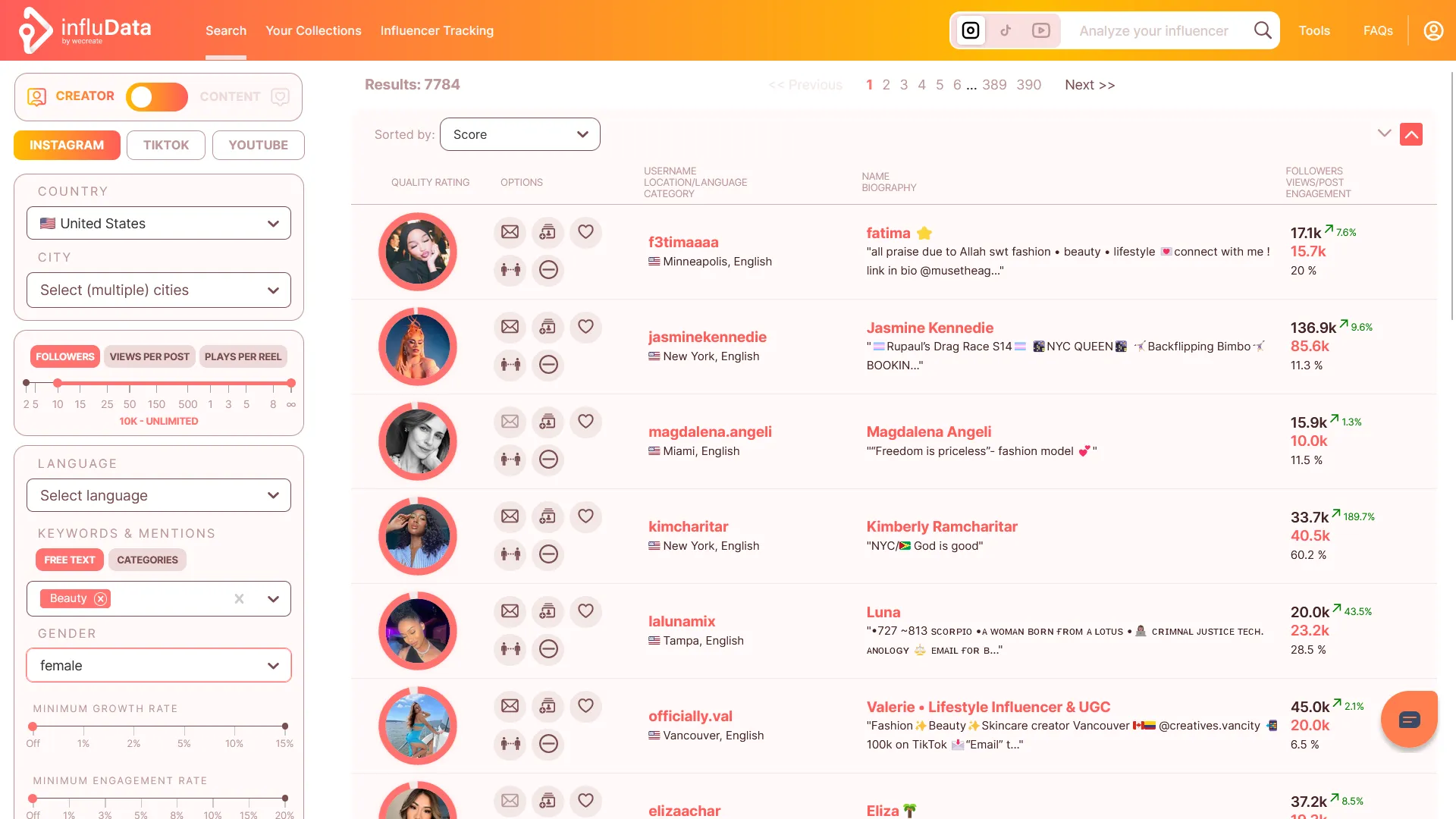Screen dimensions: 1456x819
Task: Exclude lalunamix with minus icon
Action: coord(548,649)
